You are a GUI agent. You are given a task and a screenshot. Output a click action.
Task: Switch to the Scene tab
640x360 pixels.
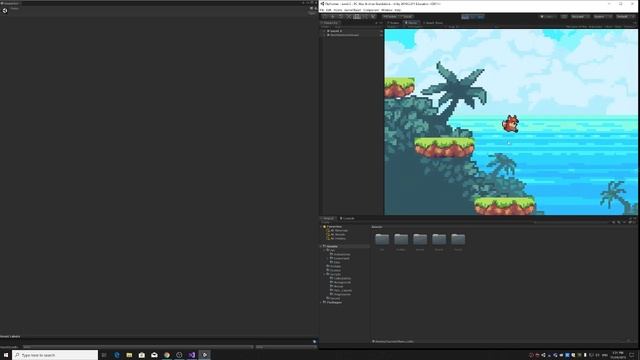pyautogui.click(x=393, y=23)
